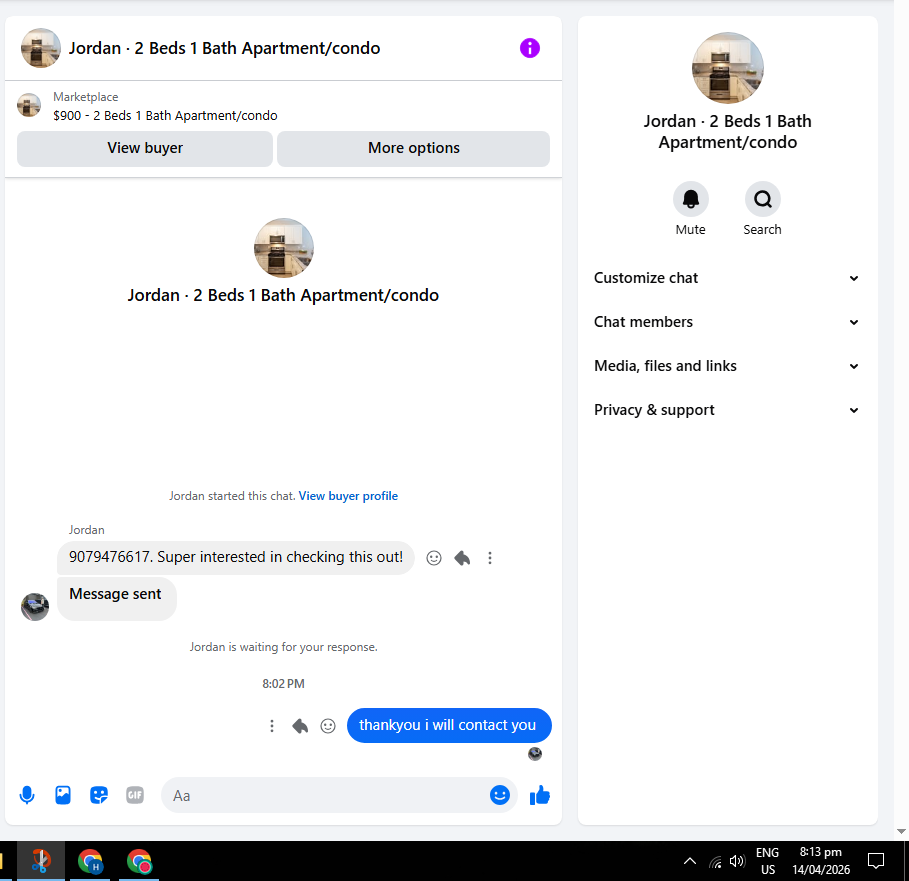909x881 pixels.
Task: Open the GIF picker
Action: [x=134, y=795]
